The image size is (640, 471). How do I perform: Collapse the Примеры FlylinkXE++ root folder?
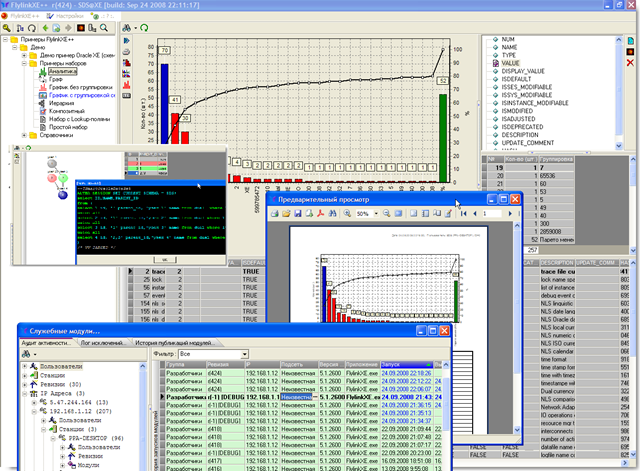click(5, 40)
